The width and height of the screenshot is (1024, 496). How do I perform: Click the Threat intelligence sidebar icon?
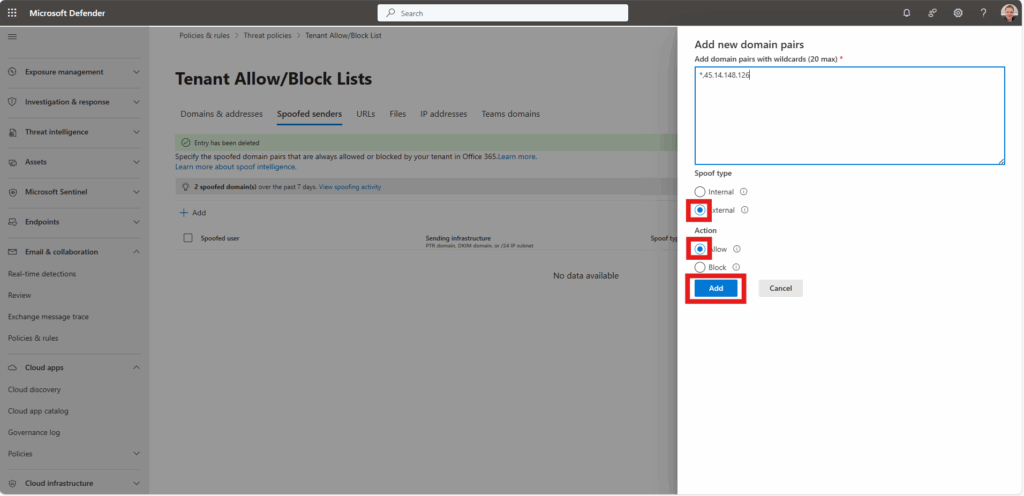click(12, 132)
